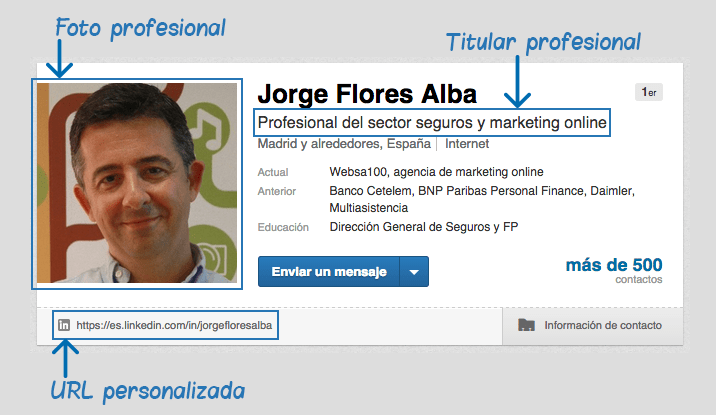Open dropdown arrow next to Enviar un mensaje
The height and width of the screenshot is (415, 716).
tap(414, 272)
